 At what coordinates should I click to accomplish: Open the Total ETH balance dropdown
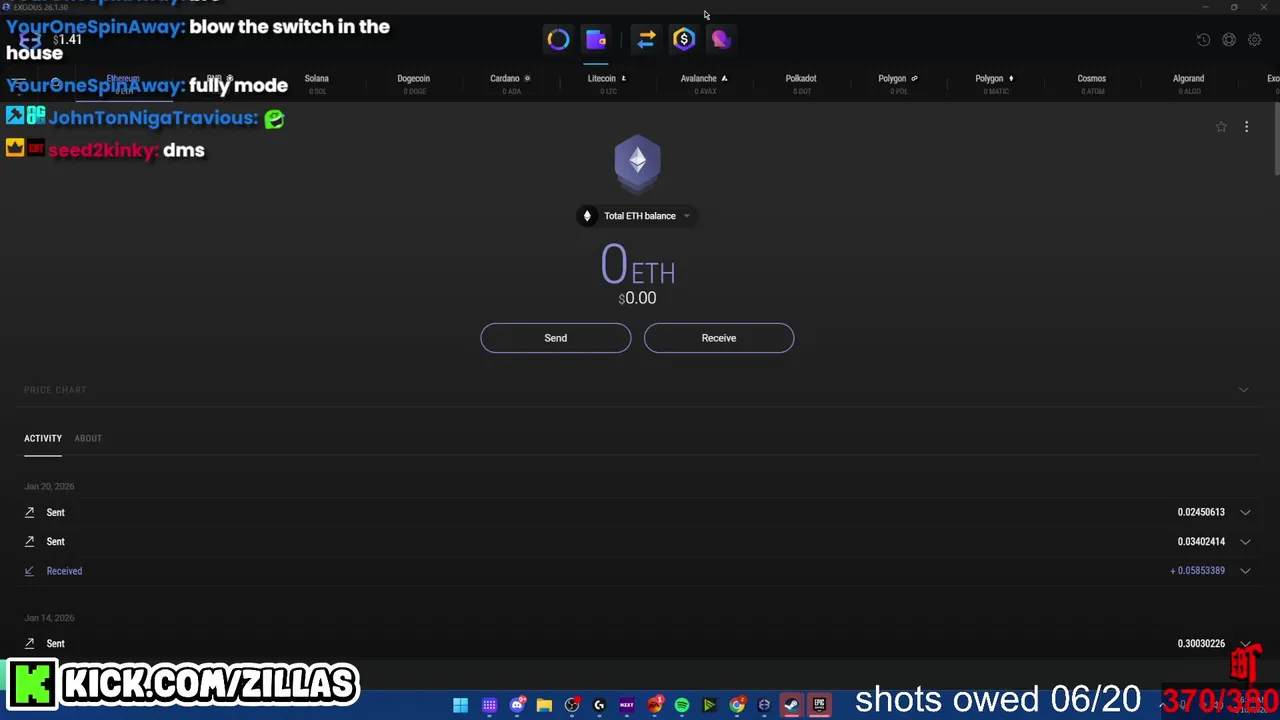click(637, 216)
